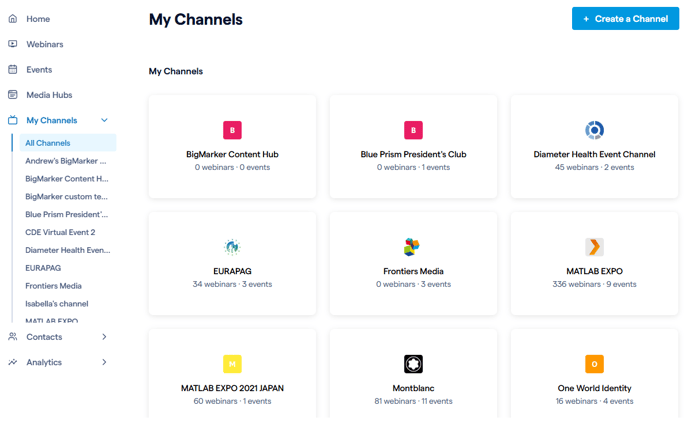This screenshot has width=688, height=428.
Task: Open the Frontiers Media card title
Action: [413, 271]
